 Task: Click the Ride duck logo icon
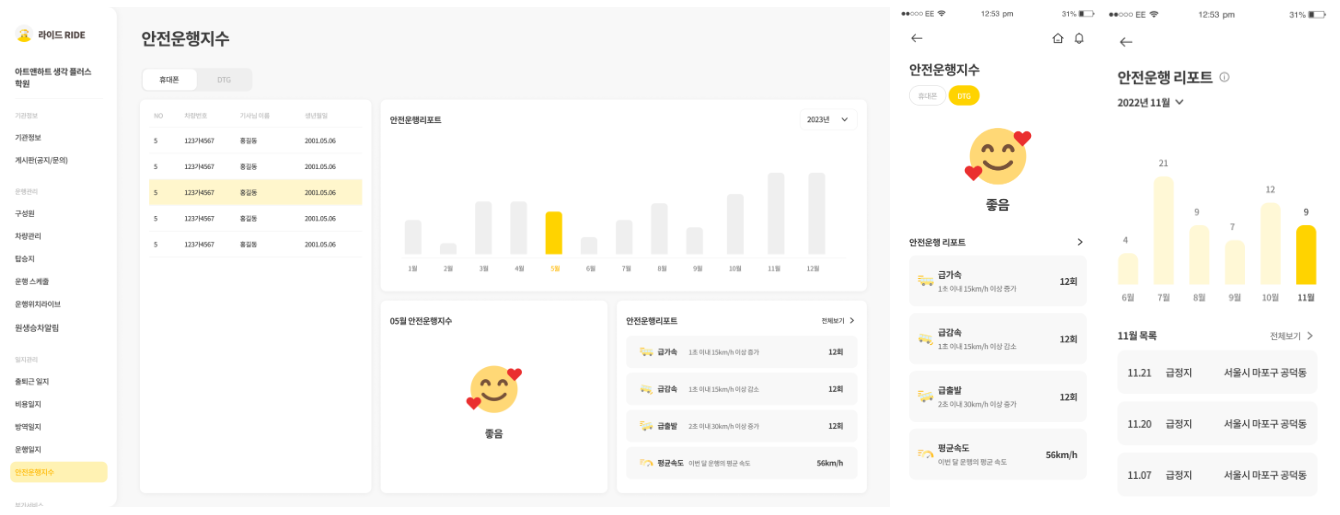(24, 35)
